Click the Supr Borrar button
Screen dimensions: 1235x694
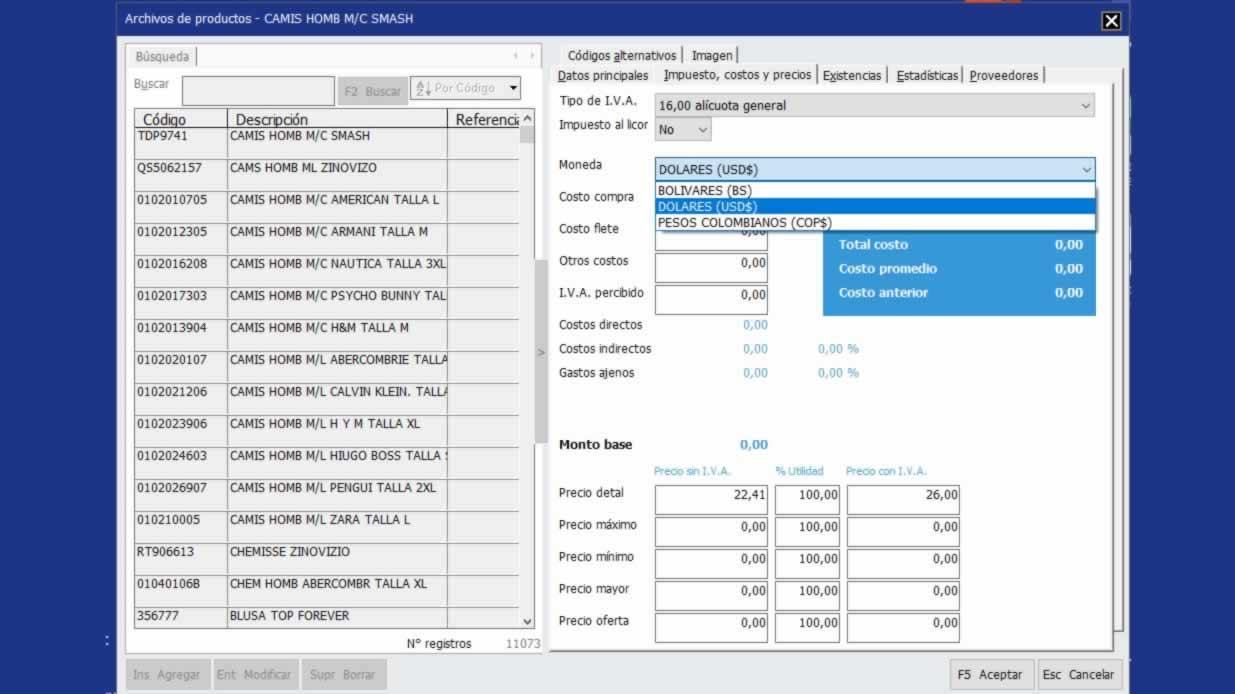[x=343, y=675]
